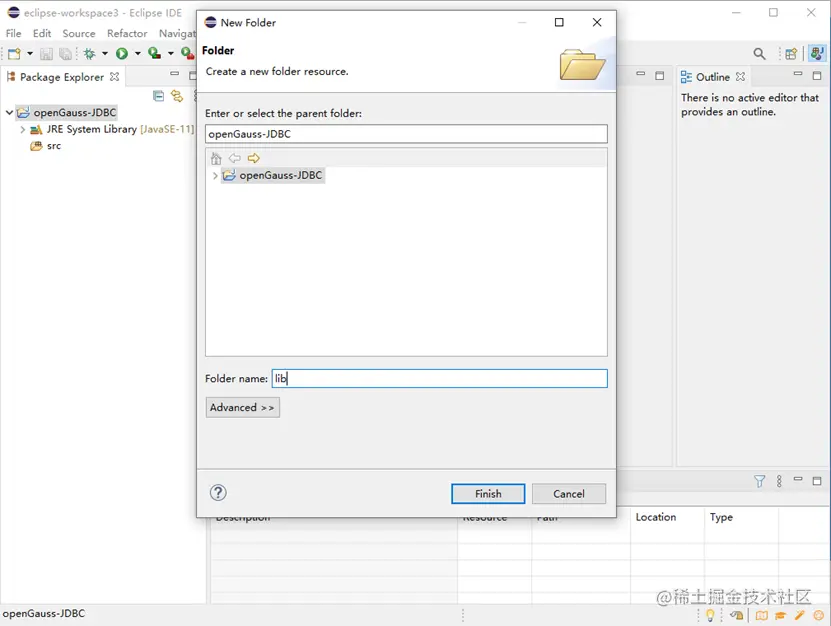
Task: Click the Samples wand icon in status bar
Action: pyautogui.click(x=799, y=615)
